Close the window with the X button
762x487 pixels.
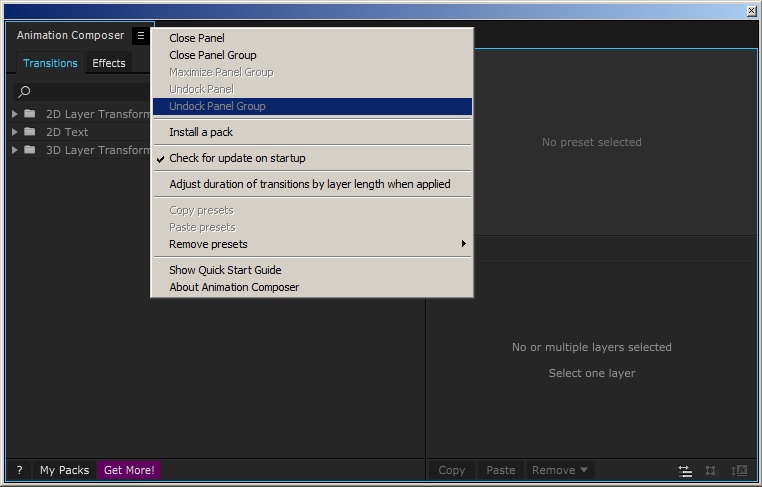(x=751, y=11)
